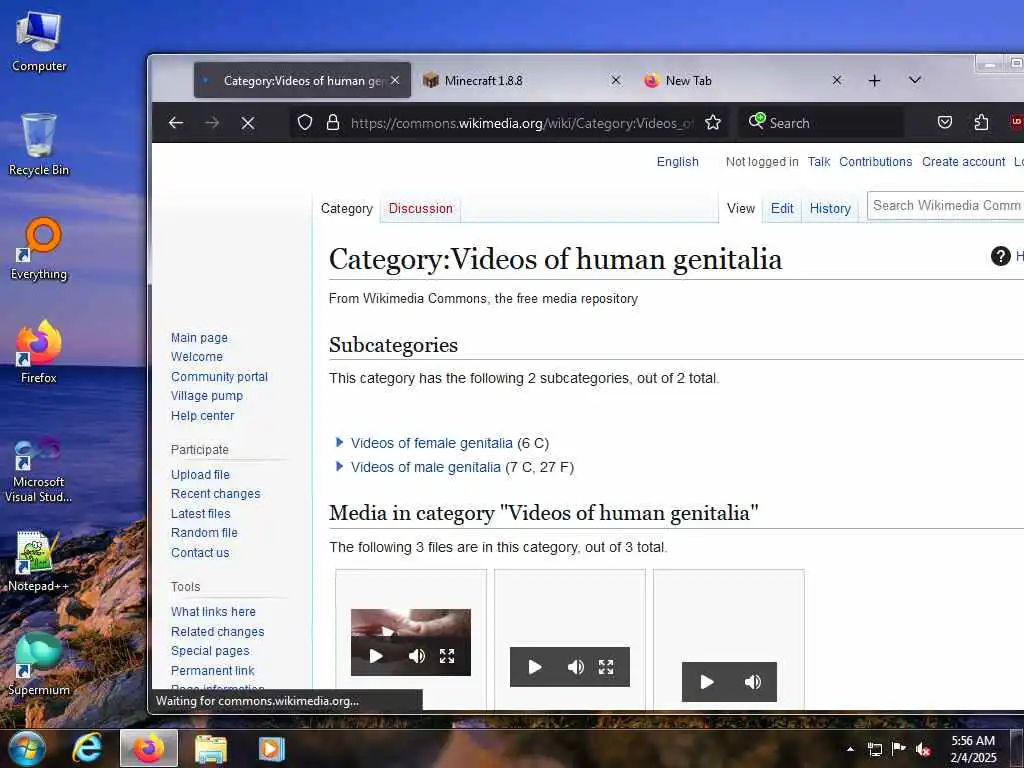Open the Community portal link
Viewport: 1024px width, 768px height.
[219, 377]
